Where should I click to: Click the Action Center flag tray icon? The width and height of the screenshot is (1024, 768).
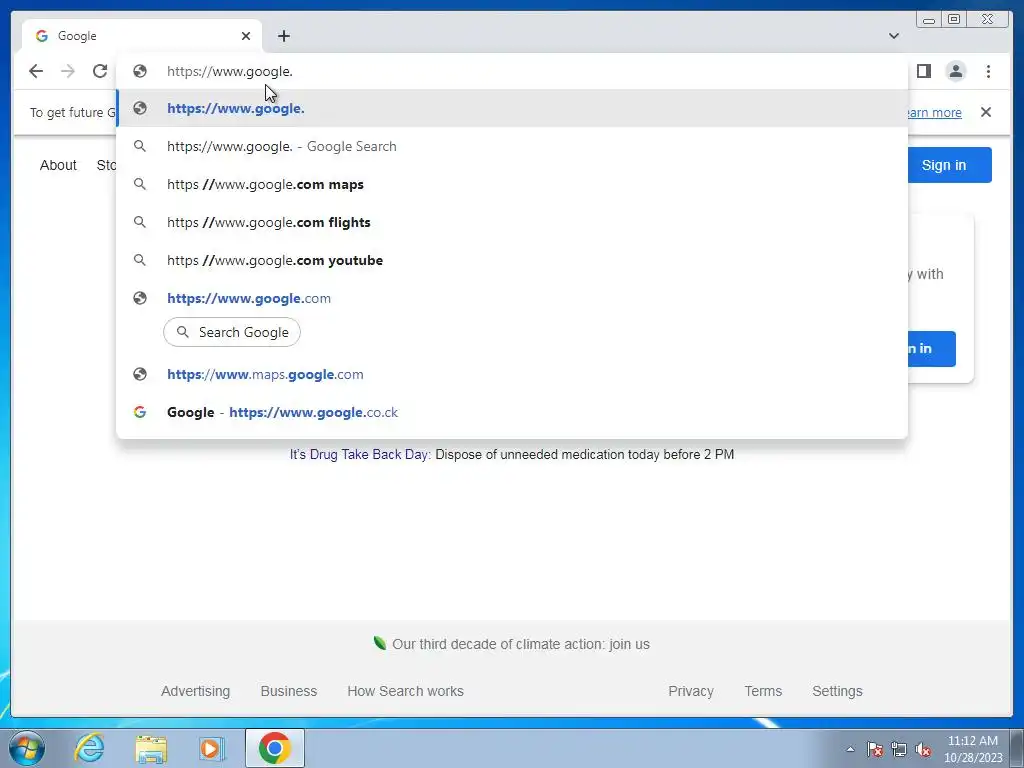tap(874, 749)
